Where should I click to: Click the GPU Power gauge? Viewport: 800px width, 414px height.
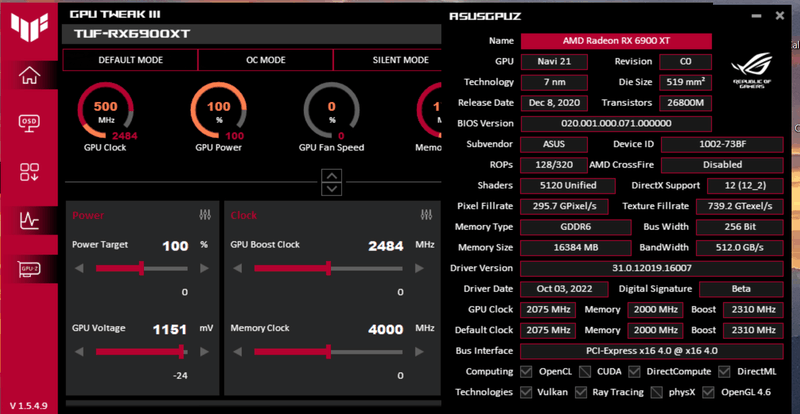click(218, 111)
